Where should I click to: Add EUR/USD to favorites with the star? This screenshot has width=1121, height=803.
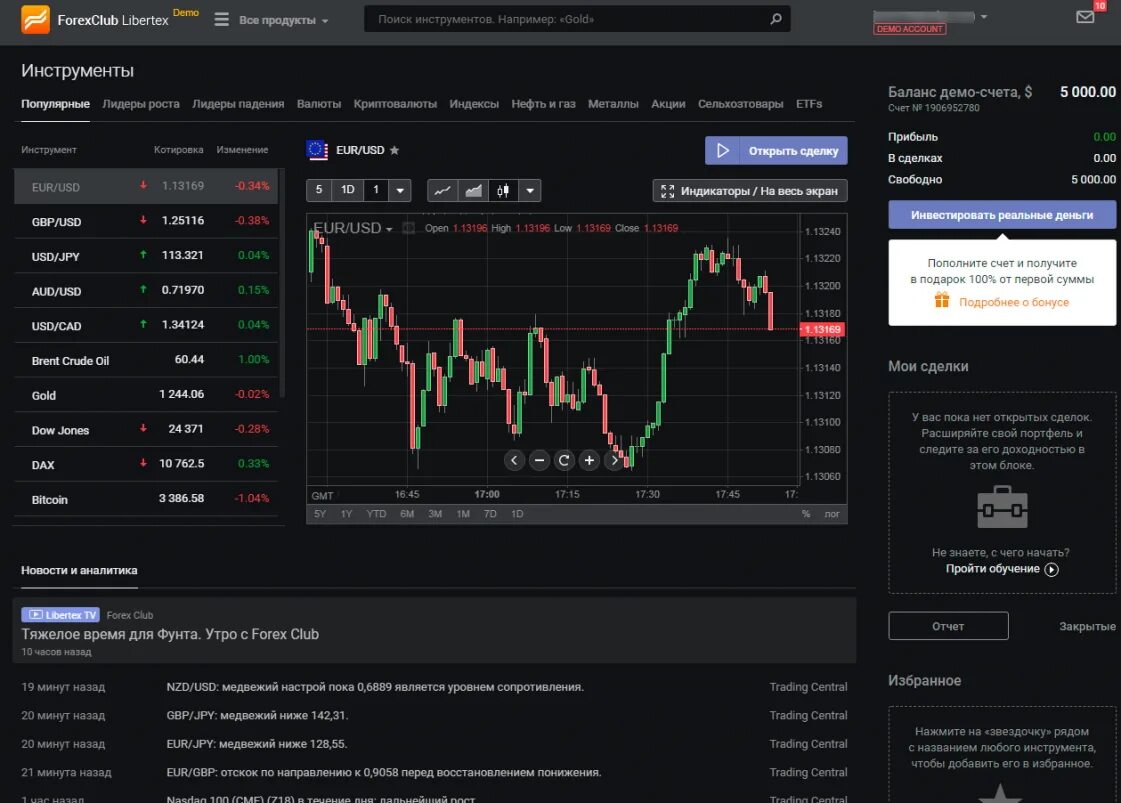click(395, 150)
